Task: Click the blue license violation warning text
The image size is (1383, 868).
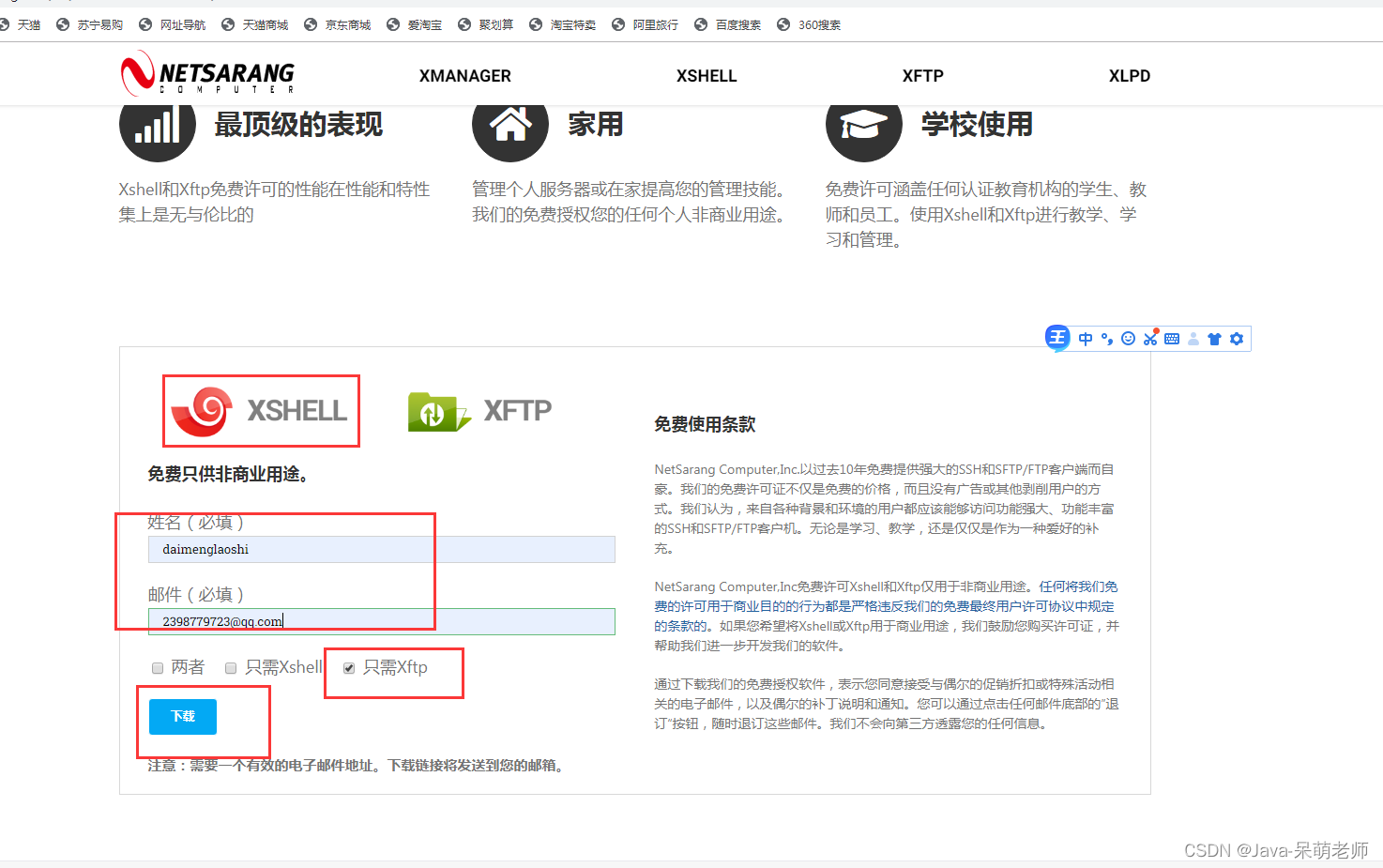Action: pyautogui.click(x=886, y=606)
